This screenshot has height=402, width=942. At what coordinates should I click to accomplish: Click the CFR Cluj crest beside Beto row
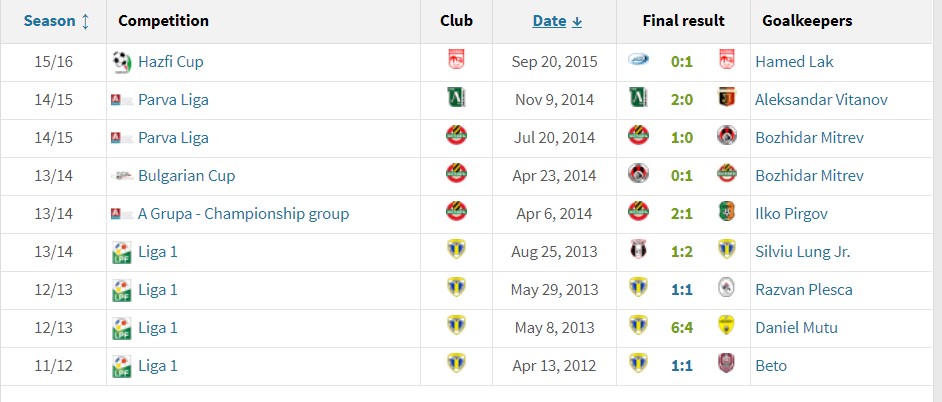pos(727,364)
